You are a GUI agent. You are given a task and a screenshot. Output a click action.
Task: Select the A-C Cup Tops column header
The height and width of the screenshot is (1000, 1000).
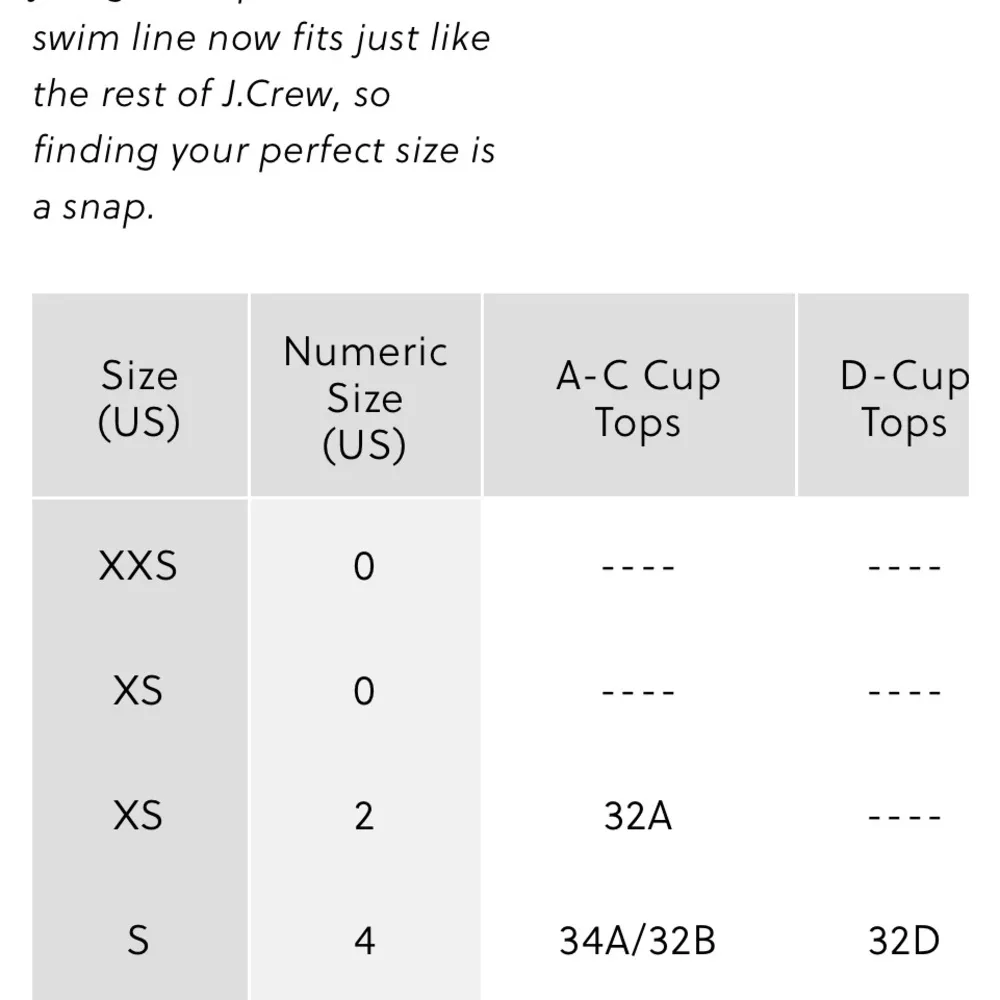(638, 399)
